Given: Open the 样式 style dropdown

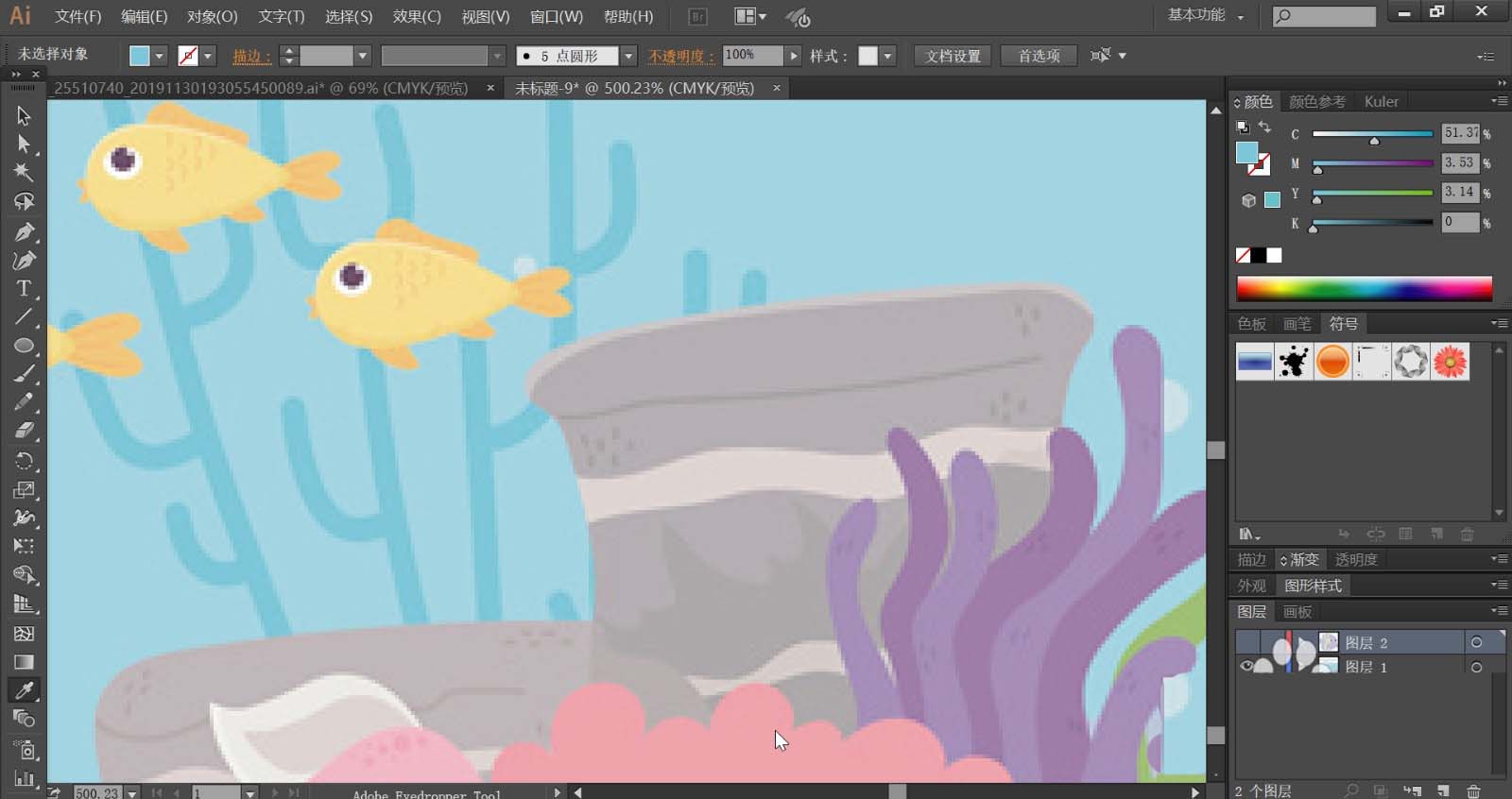Looking at the screenshot, I should tap(887, 56).
